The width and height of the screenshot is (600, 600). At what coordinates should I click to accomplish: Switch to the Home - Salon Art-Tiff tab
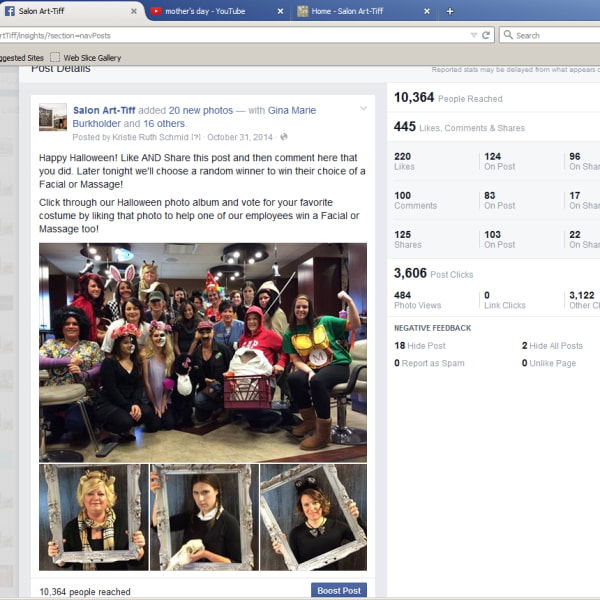364,11
